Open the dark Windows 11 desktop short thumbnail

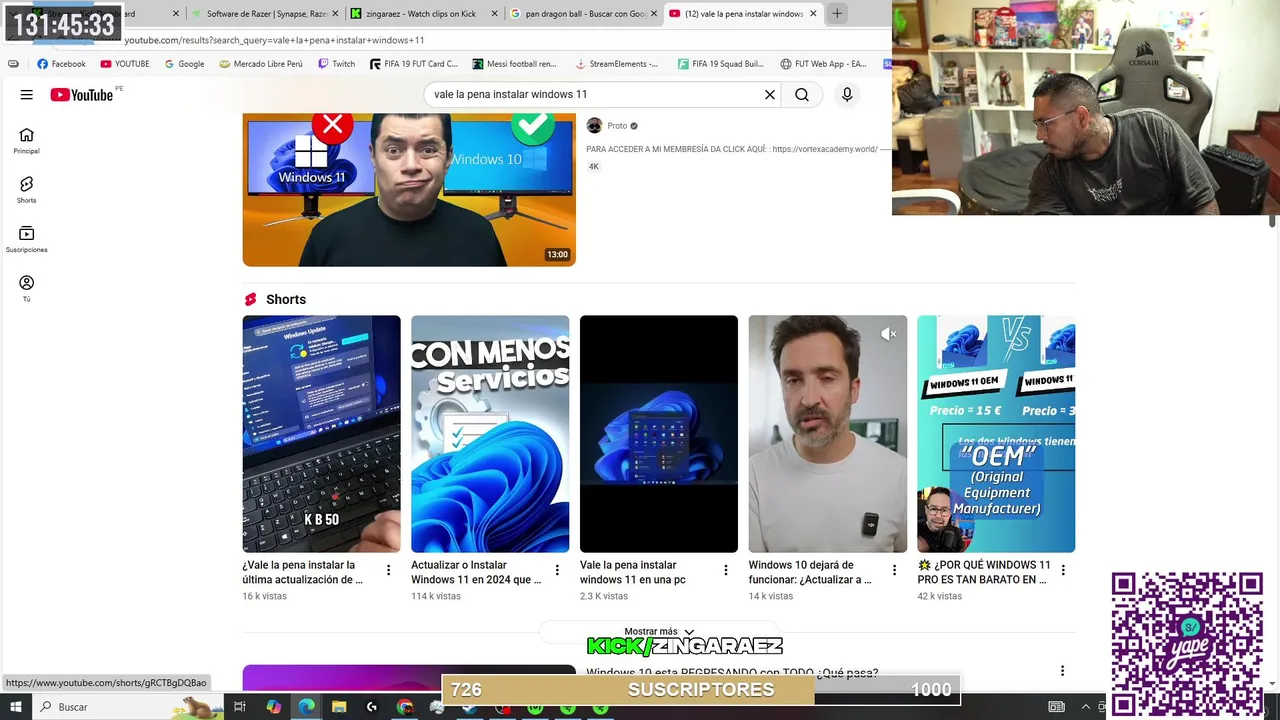pyautogui.click(x=659, y=434)
